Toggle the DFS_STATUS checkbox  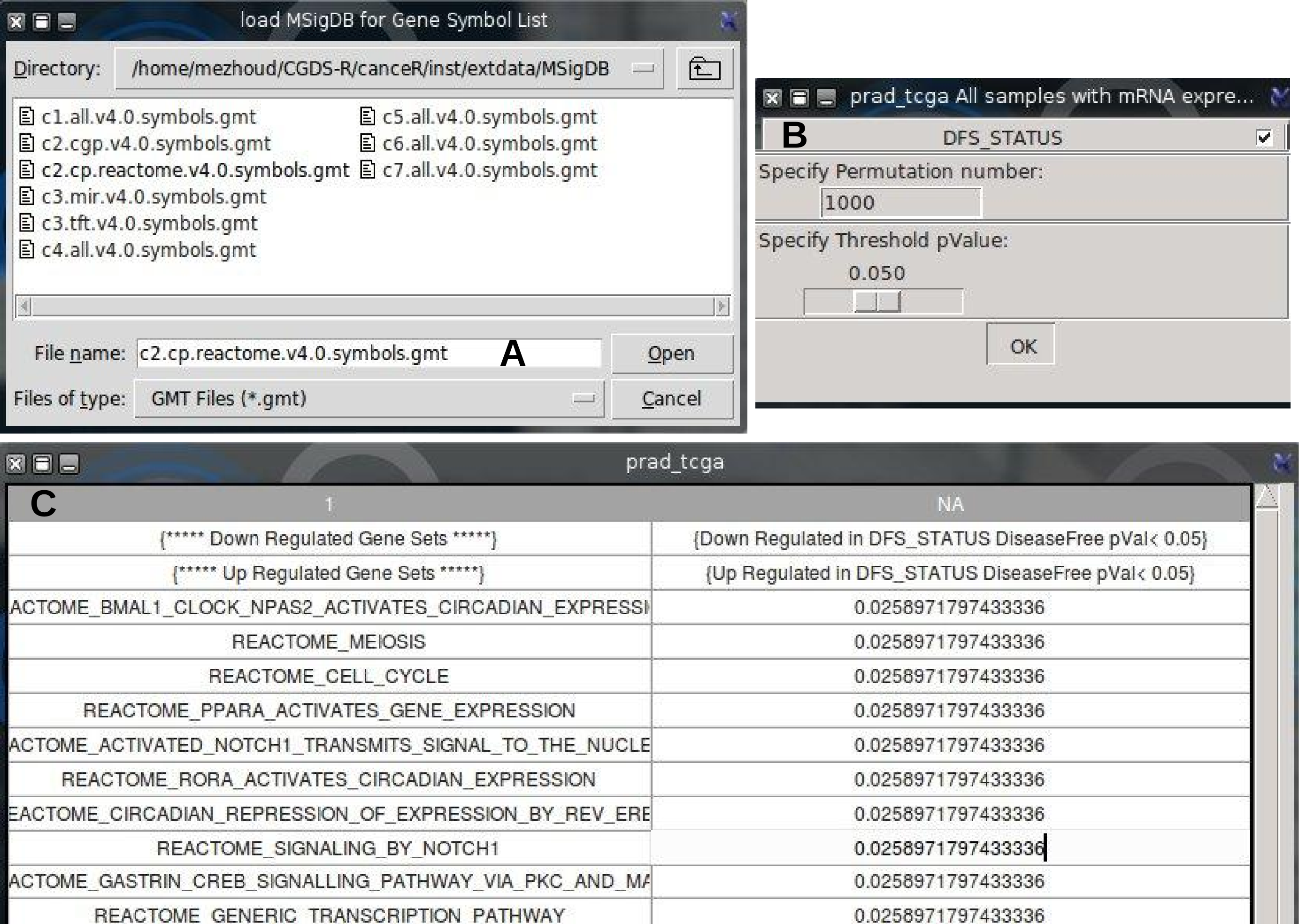point(1264,137)
